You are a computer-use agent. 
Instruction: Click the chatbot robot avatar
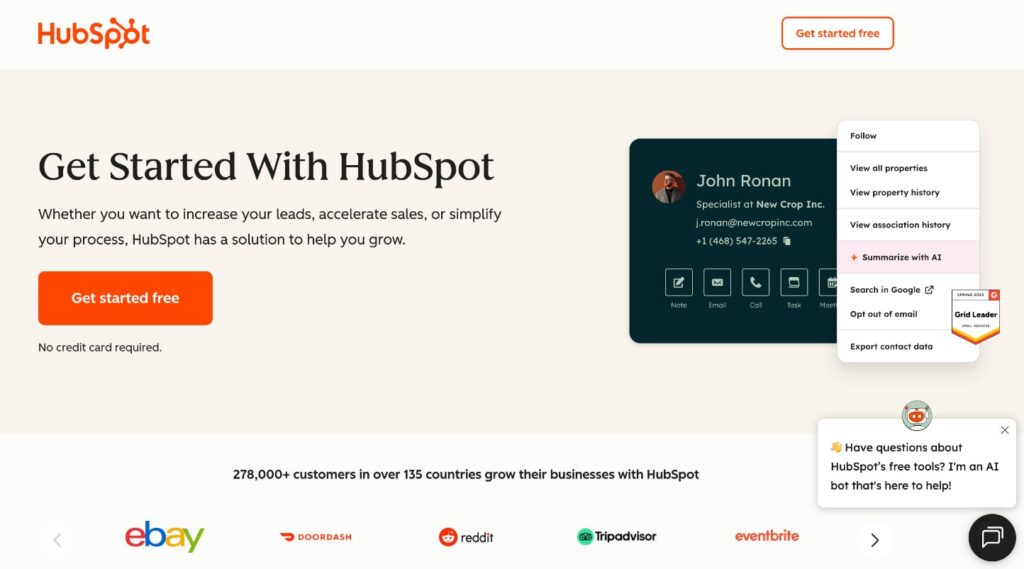click(x=917, y=415)
